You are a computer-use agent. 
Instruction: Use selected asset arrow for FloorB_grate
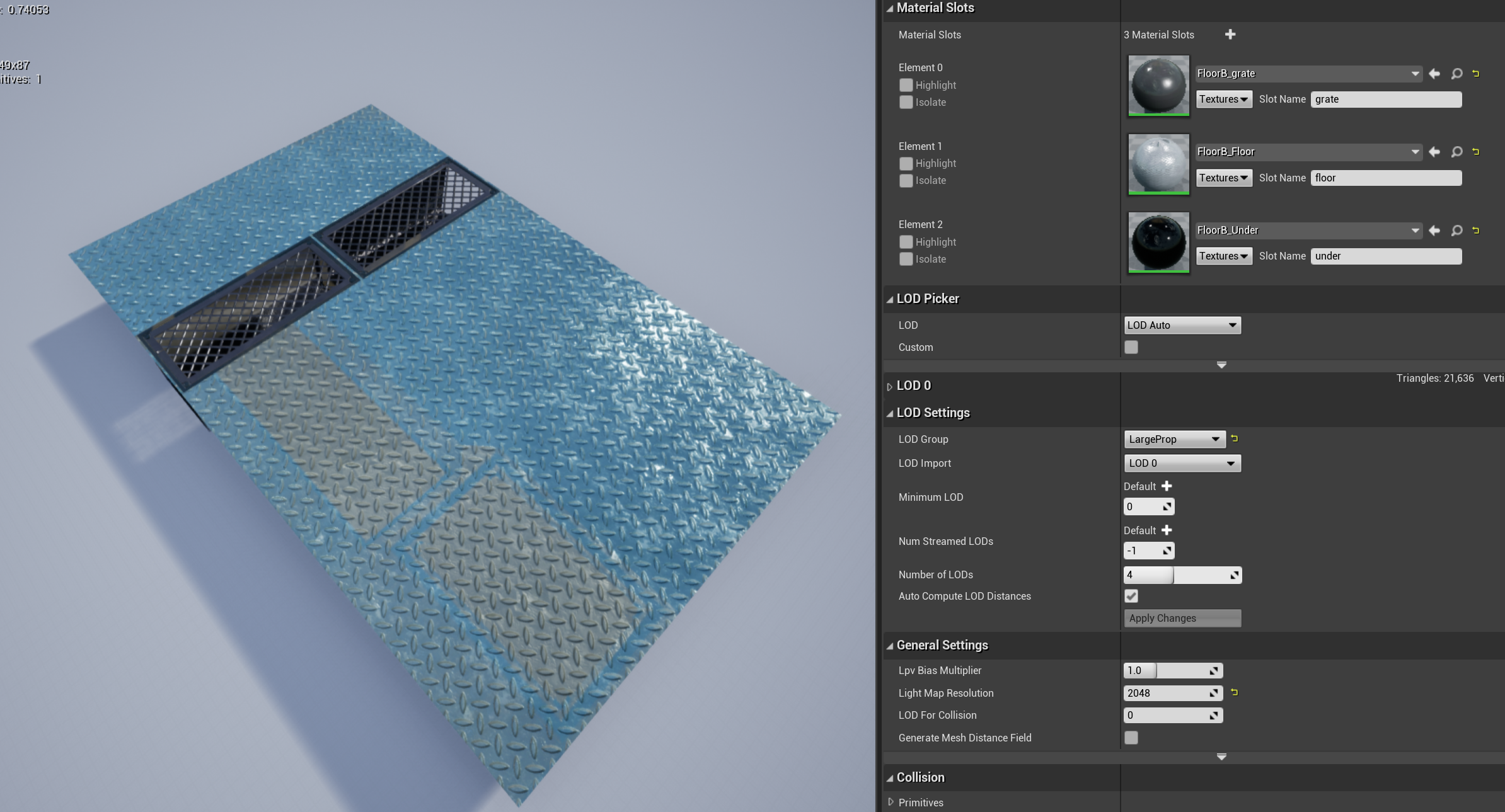tap(1434, 74)
